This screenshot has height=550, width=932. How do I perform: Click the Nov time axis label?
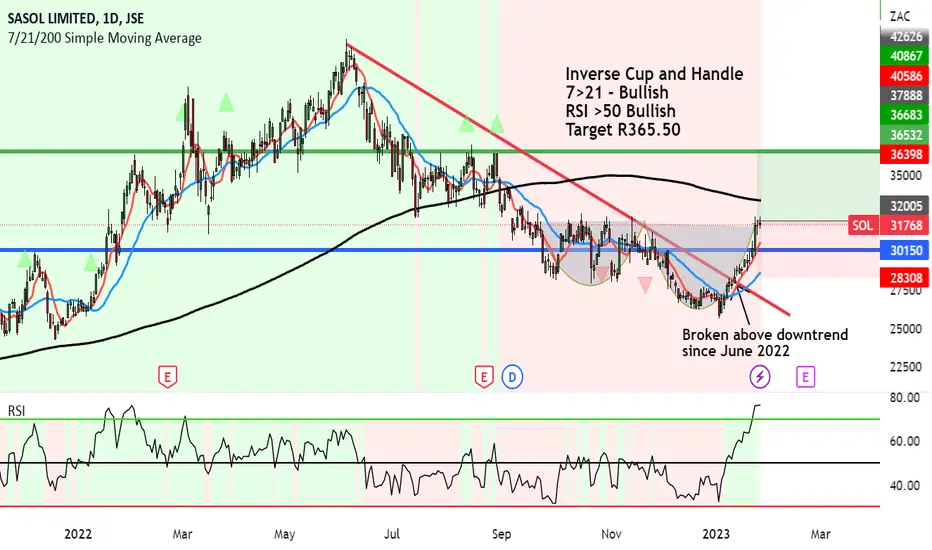click(611, 534)
